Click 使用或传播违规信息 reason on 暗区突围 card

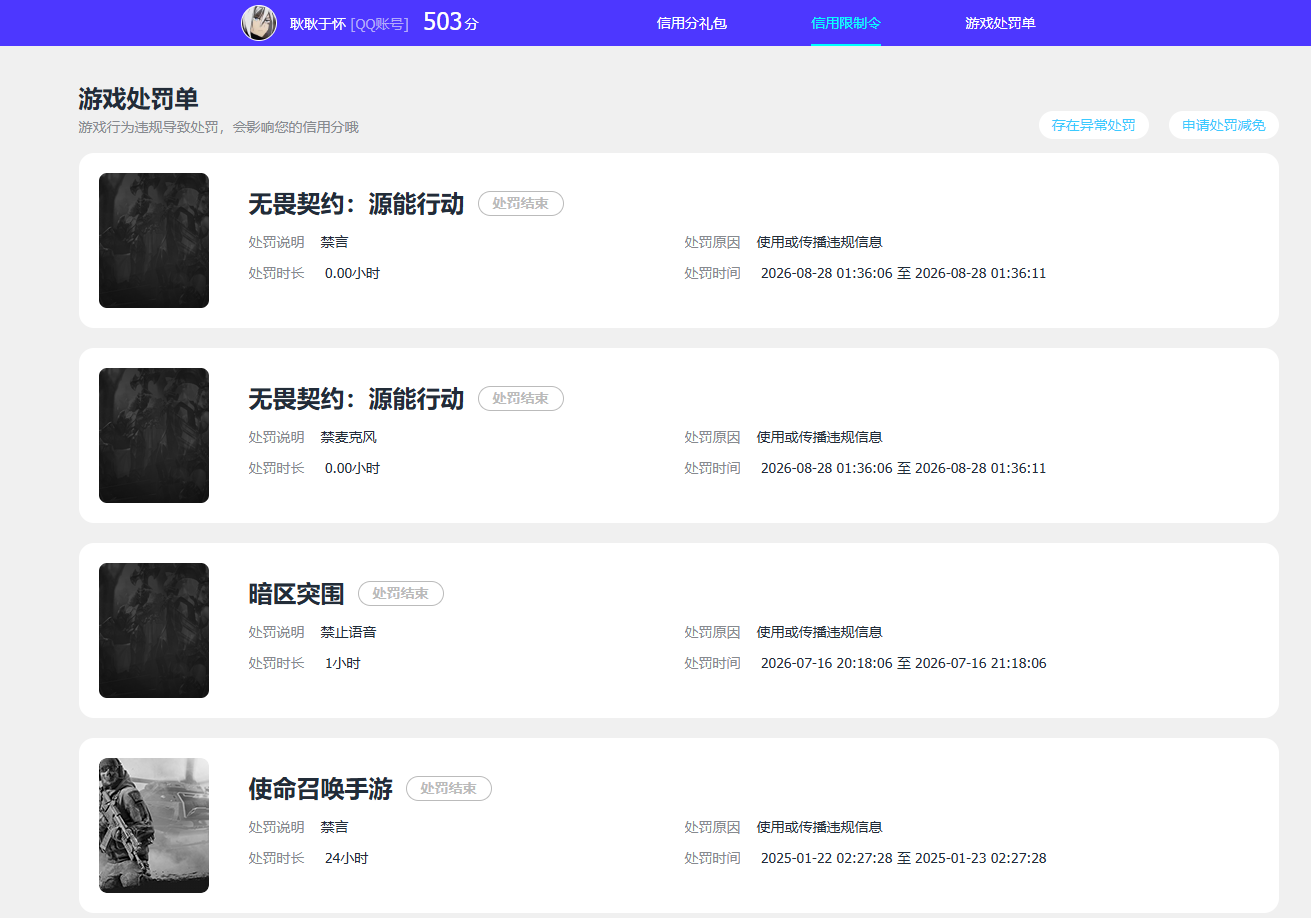tap(820, 632)
